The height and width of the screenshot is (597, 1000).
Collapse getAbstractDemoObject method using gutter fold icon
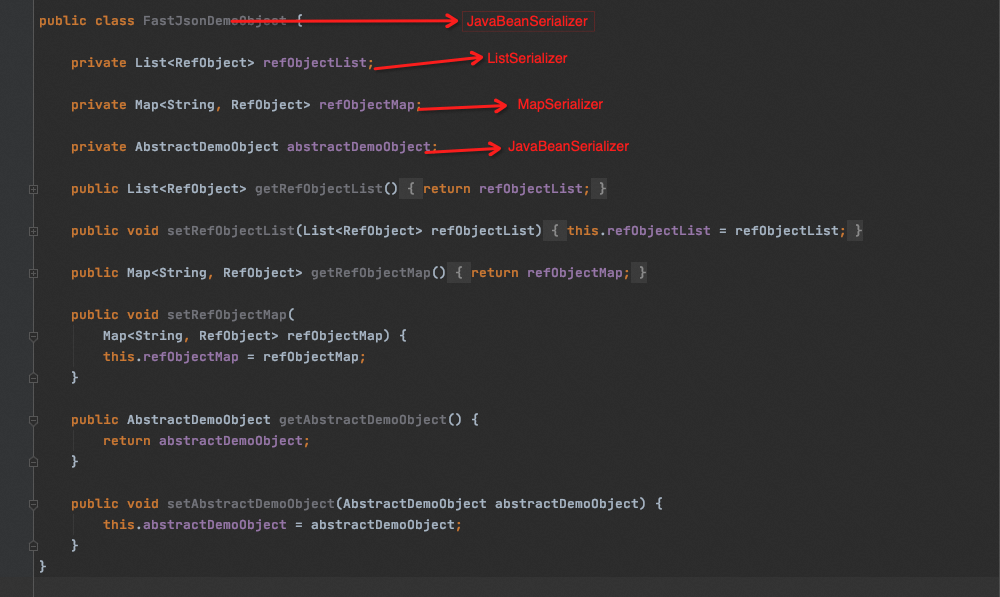[x=33, y=420]
